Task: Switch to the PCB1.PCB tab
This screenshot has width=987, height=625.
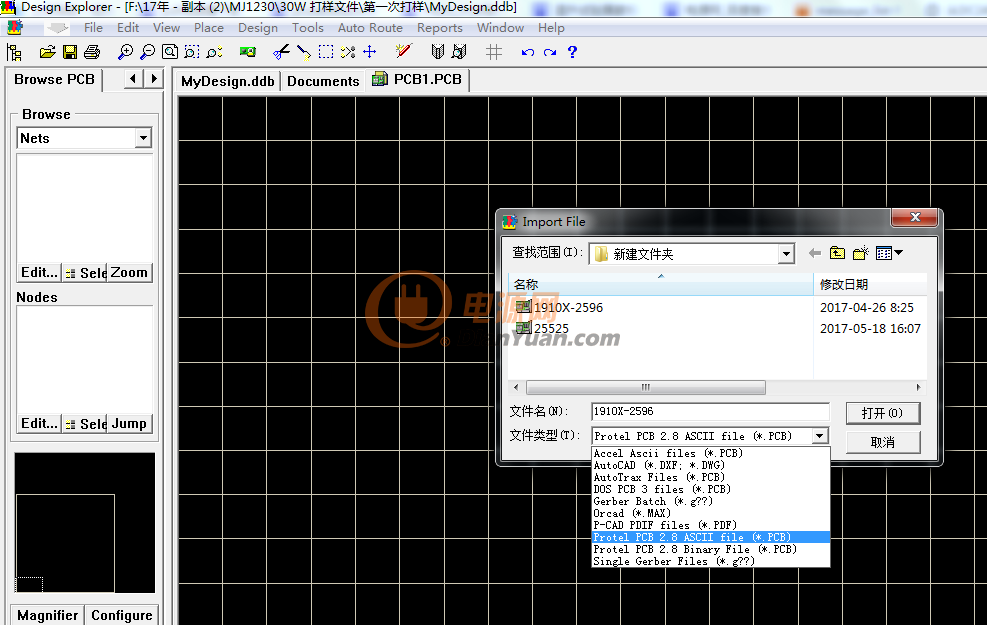Action: [418, 80]
